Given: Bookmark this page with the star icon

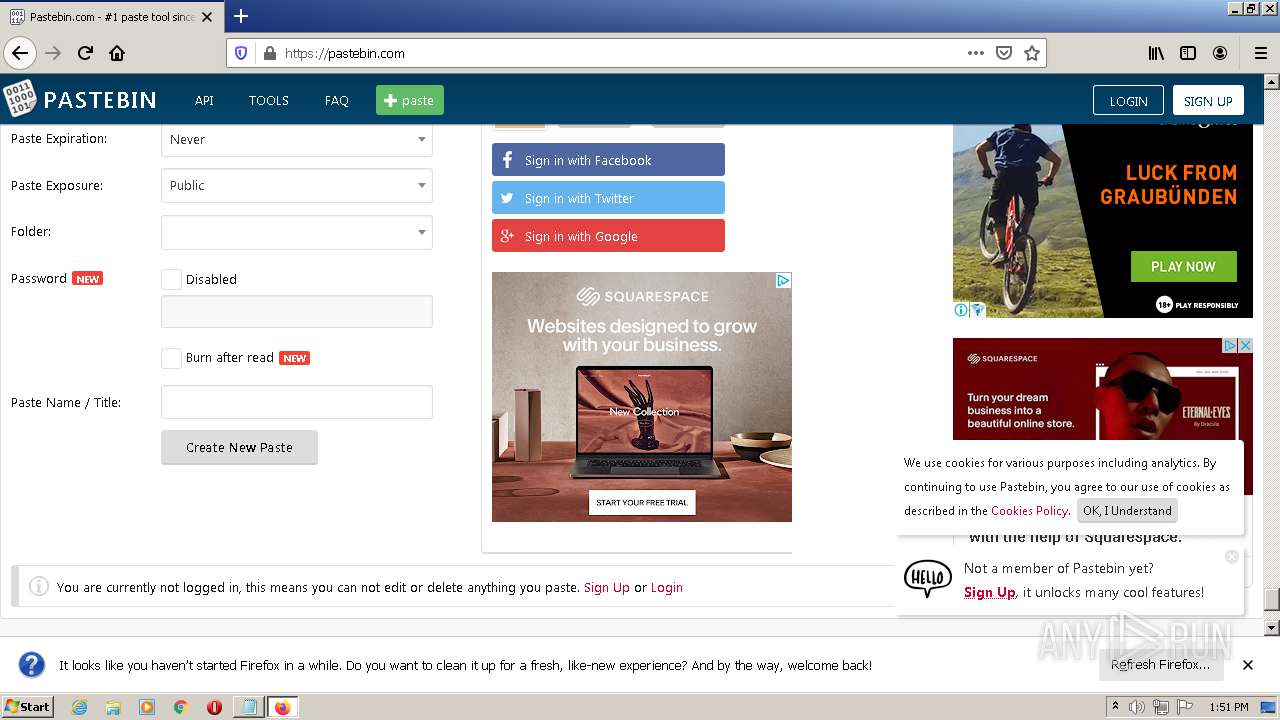Looking at the screenshot, I should click(x=1032, y=53).
